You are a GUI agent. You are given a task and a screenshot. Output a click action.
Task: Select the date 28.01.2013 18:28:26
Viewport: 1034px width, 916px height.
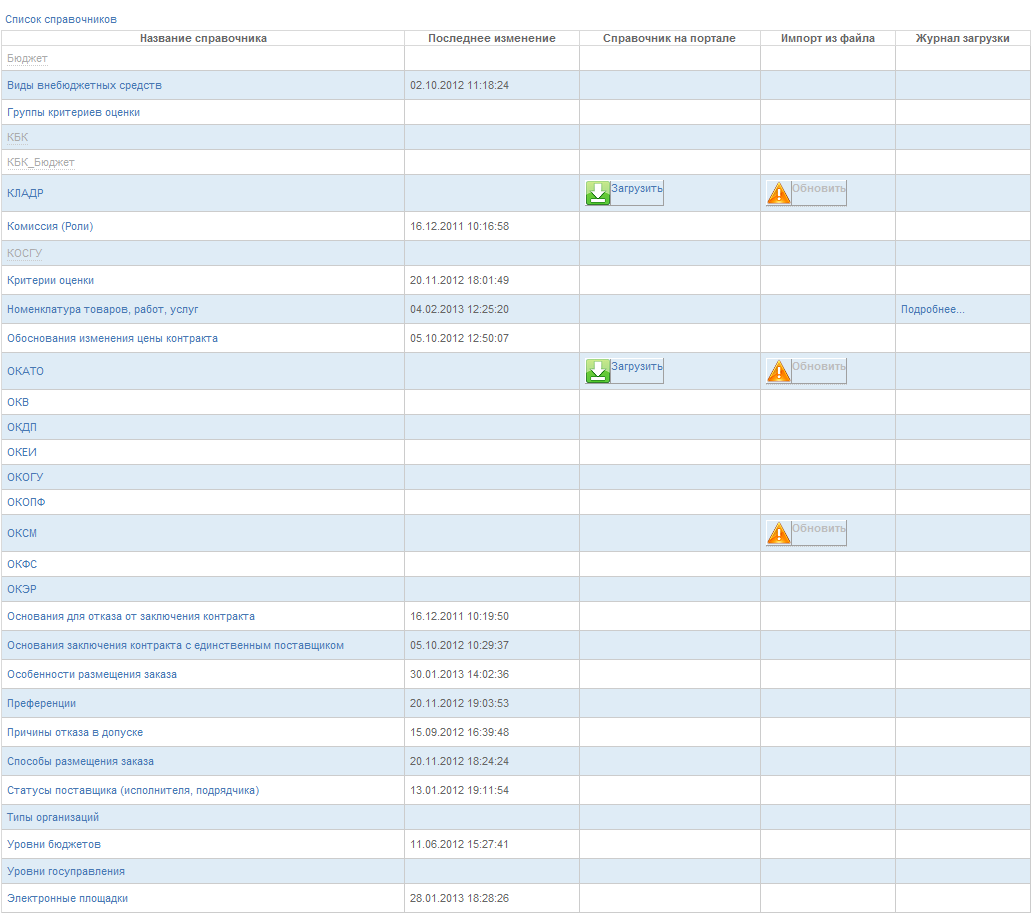pos(460,899)
